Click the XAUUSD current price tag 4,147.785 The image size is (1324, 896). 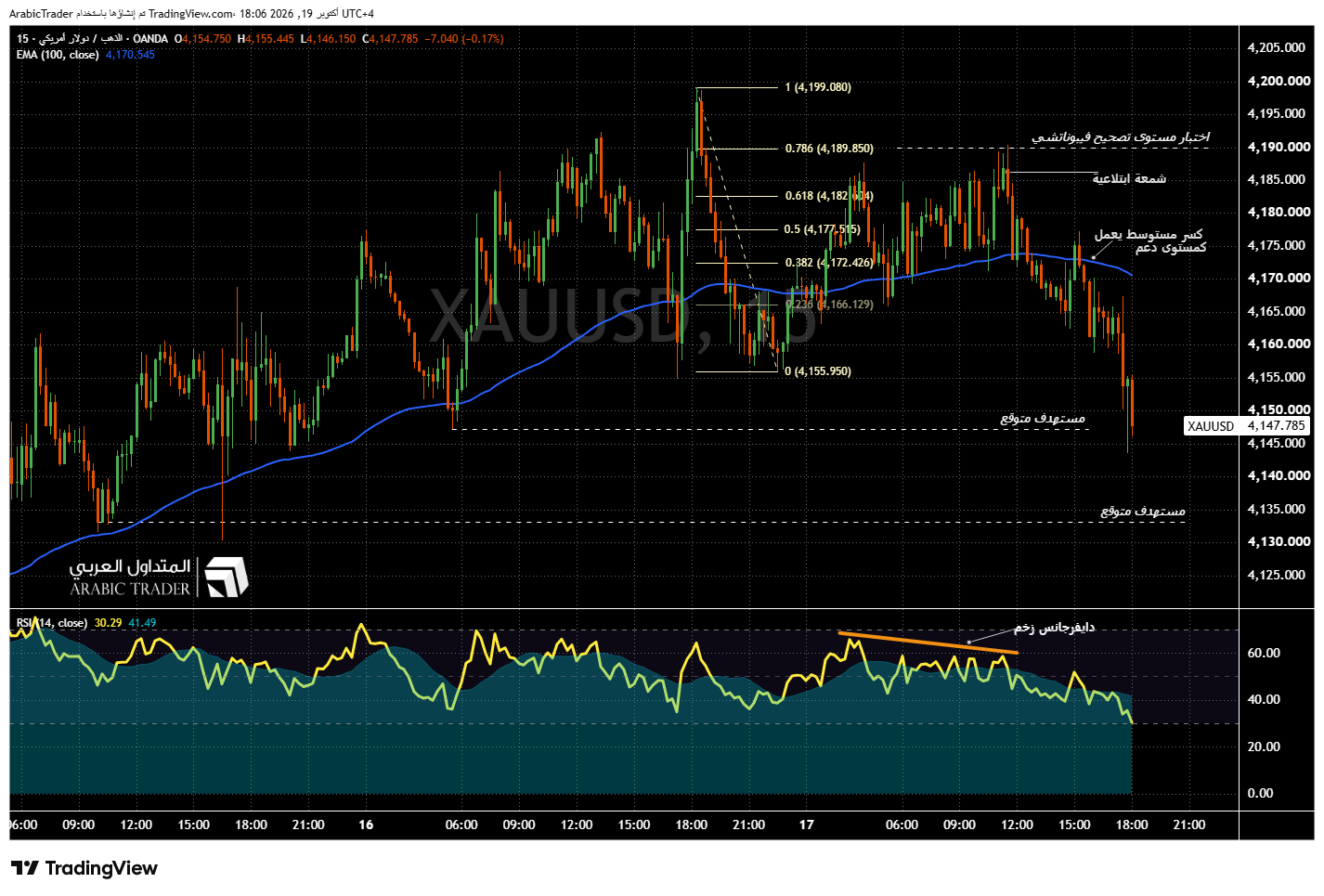[x=1247, y=426]
